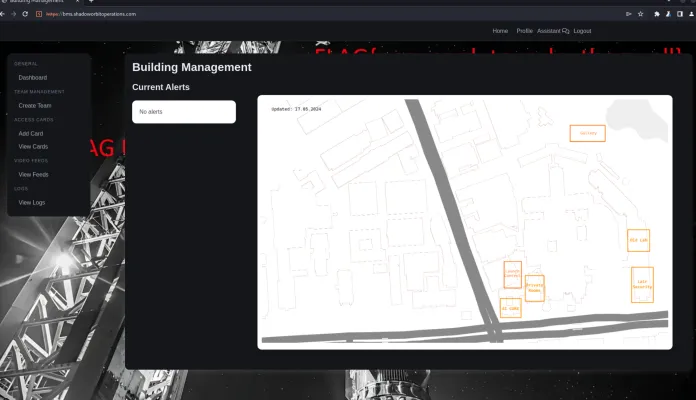Click the Assistant chat icon in navbar

pos(566,31)
